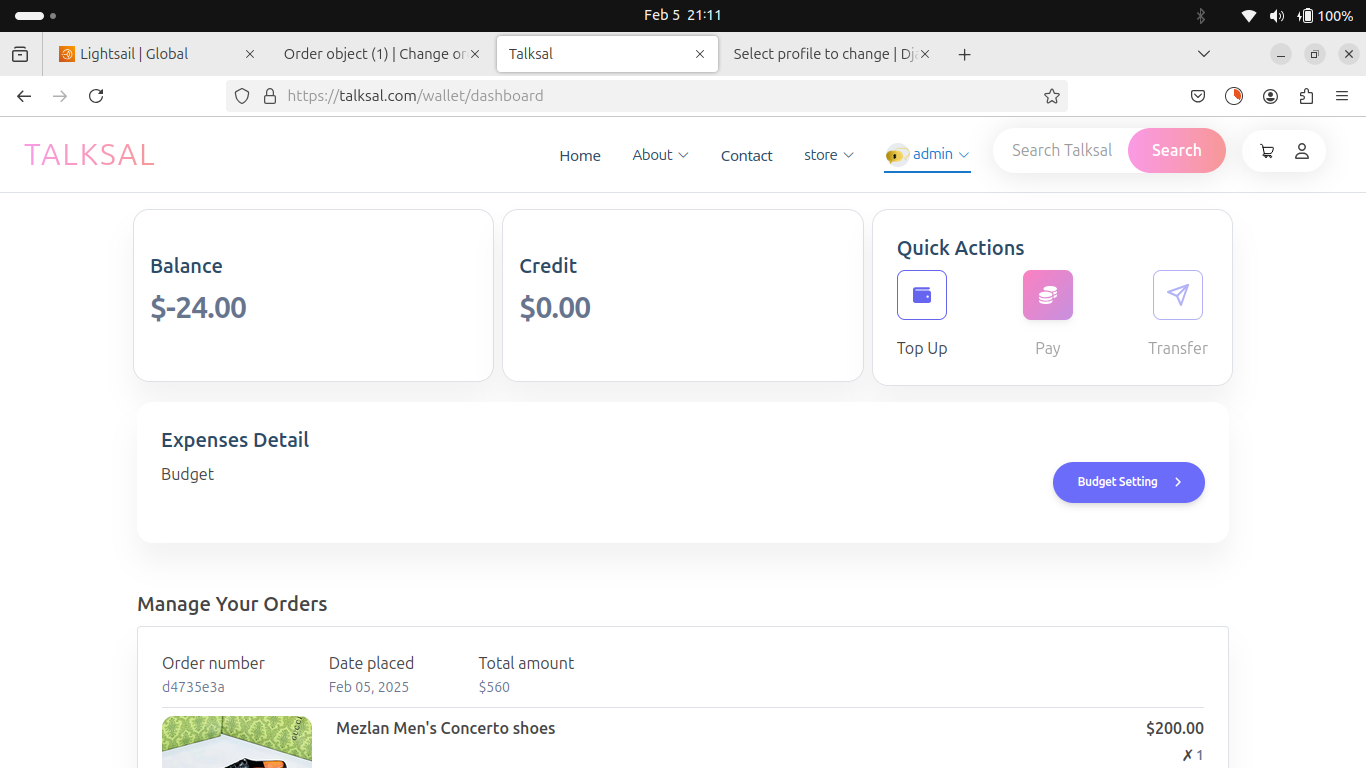1366x768 pixels.
Task: Switch to the Order object (1) tab
Action: click(382, 54)
